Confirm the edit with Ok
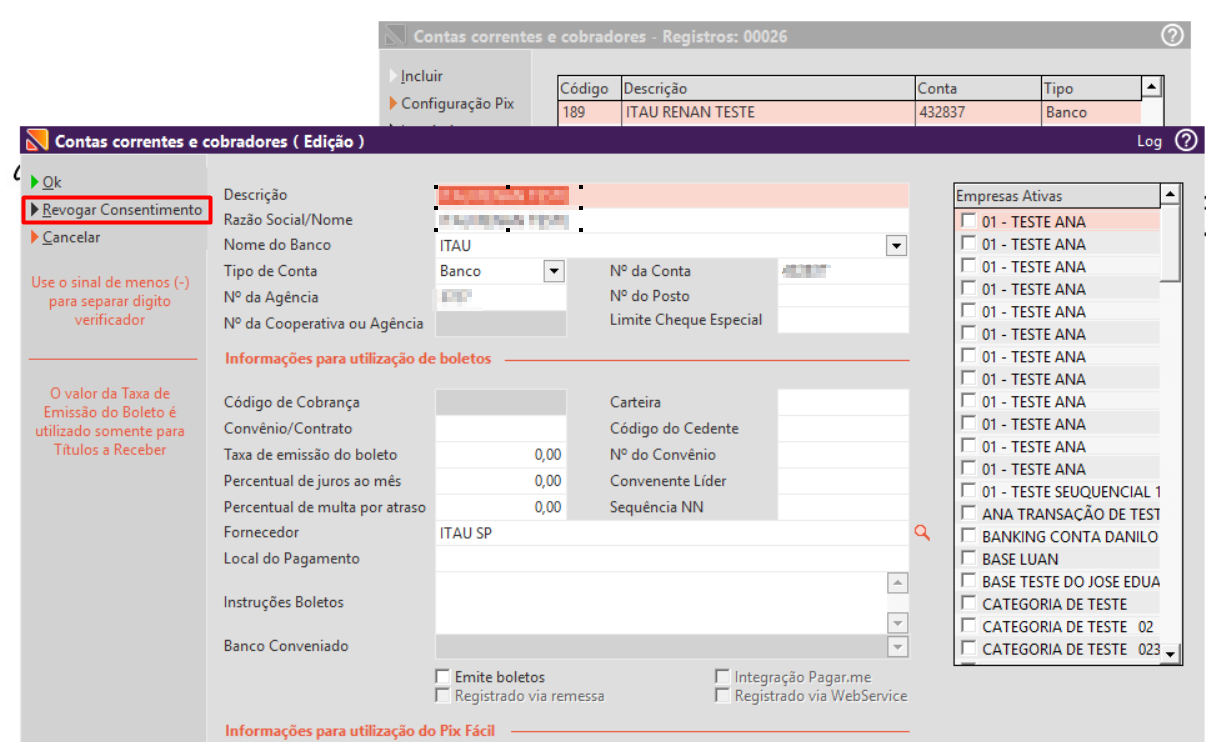 (x=52, y=182)
